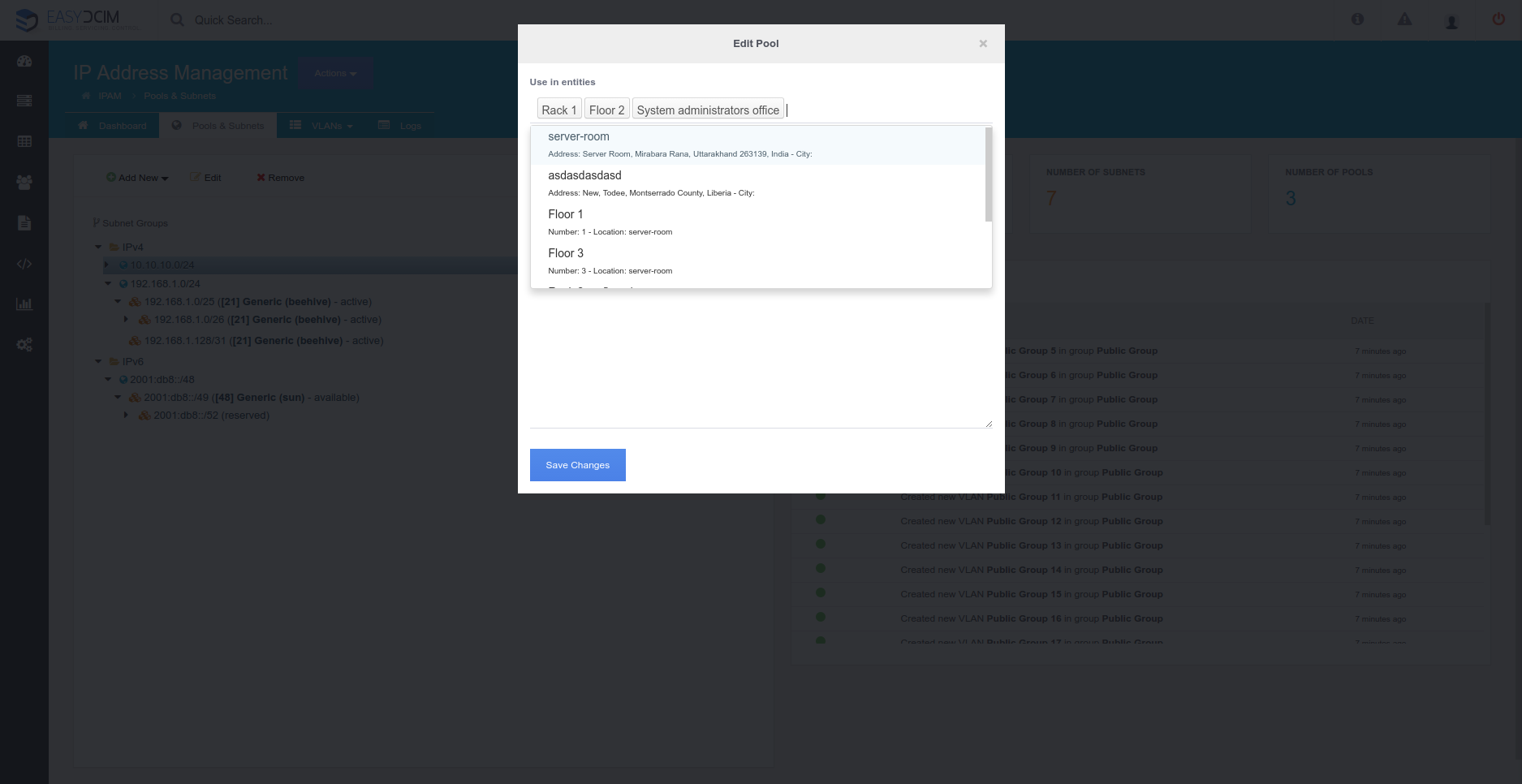The width and height of the screenshot is (1522, 784).
Task: Switch to the Logs tab
Action: click(x=400, y=126)
